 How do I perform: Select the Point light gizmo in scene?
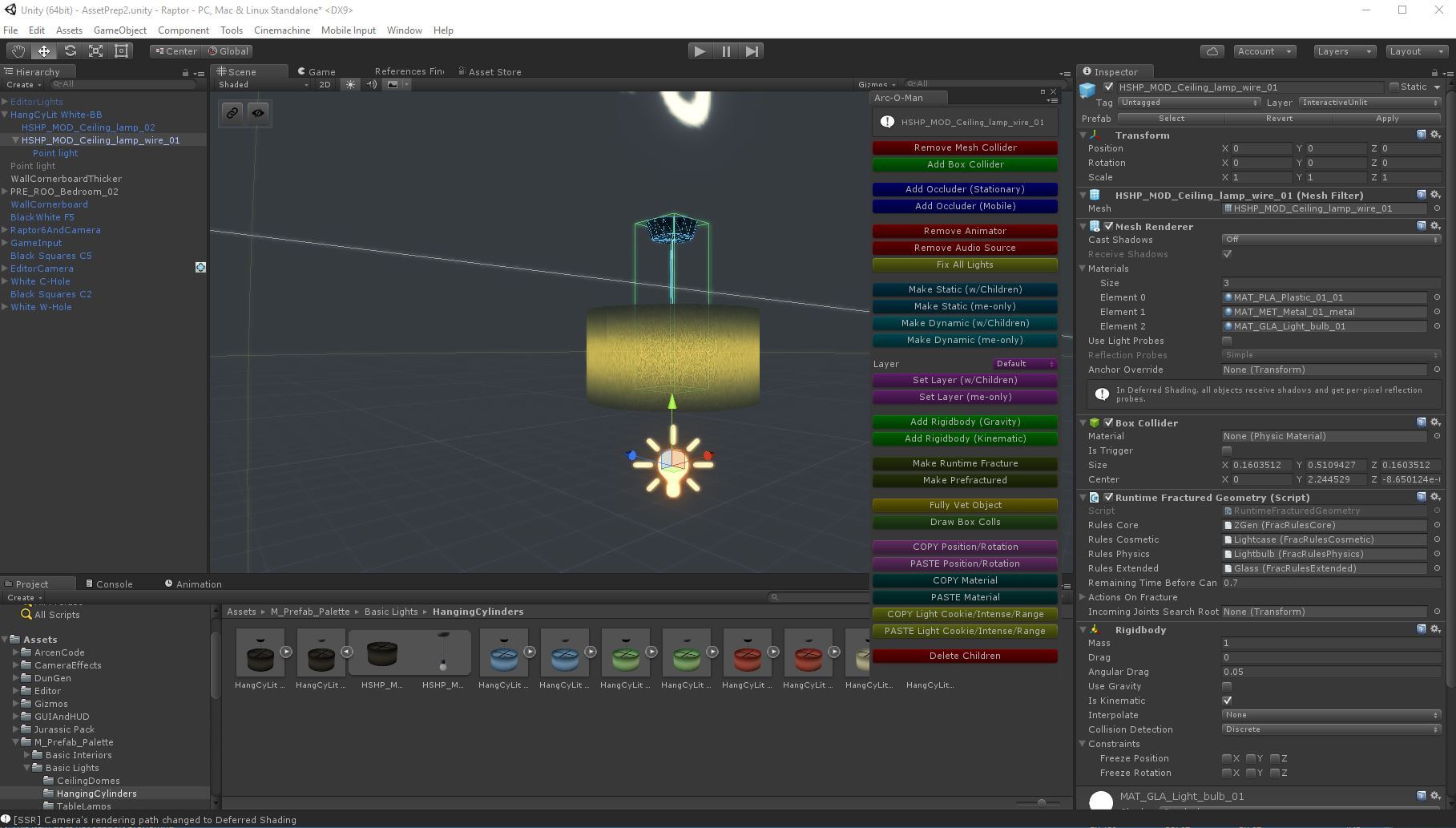(673, 463)
